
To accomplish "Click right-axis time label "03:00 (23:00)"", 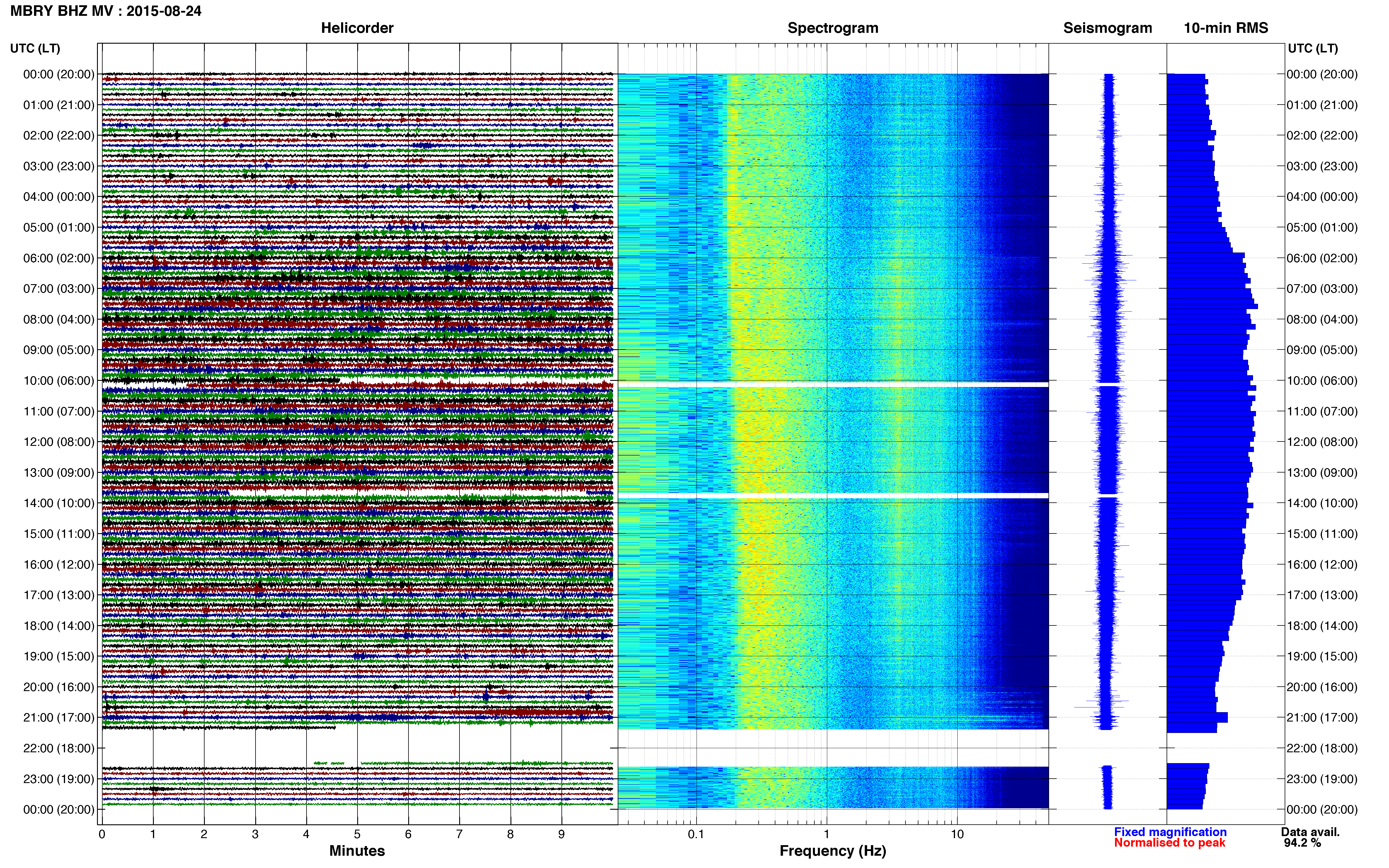I will (x=1322, y=166).
